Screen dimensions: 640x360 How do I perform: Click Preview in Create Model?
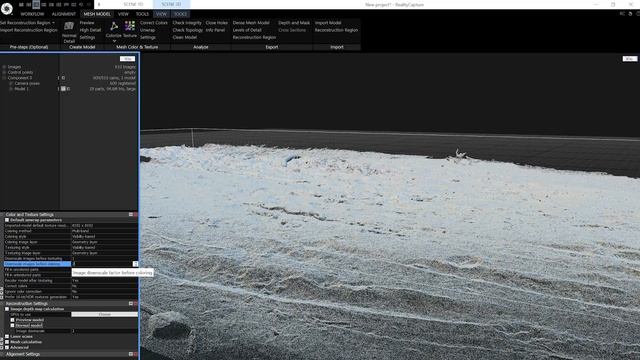point(87,23)
